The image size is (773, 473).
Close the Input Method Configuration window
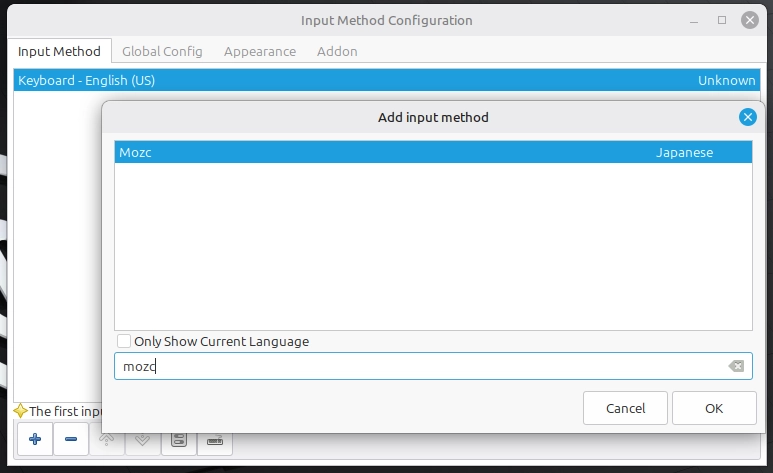point(749,20)
